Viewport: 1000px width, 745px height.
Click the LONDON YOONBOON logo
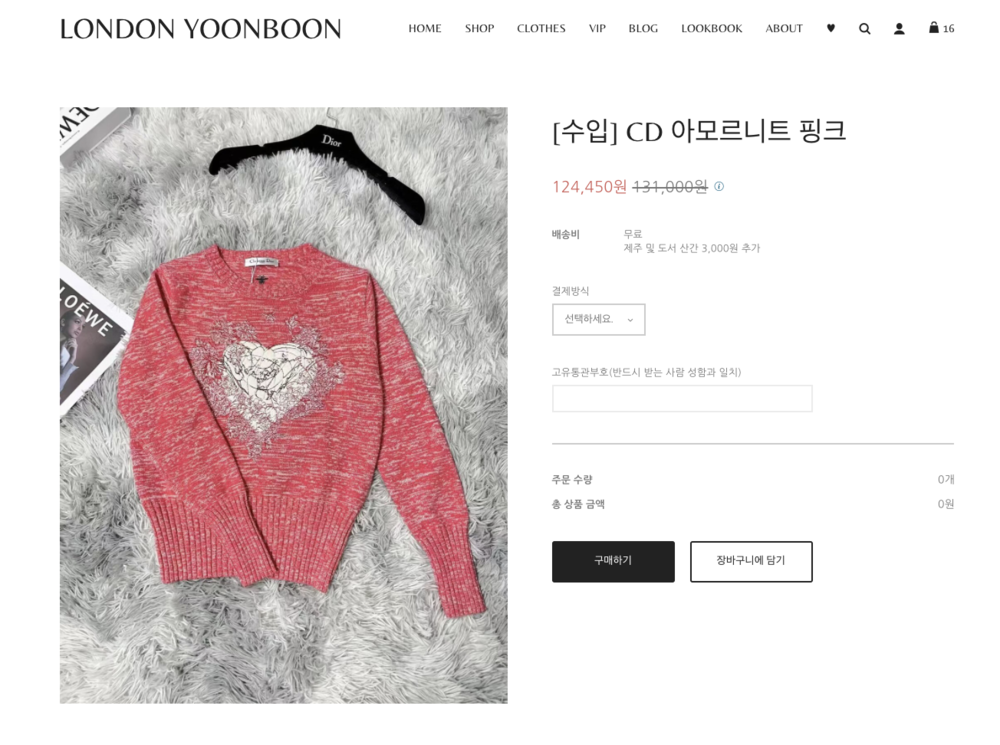tap(200, 29)
